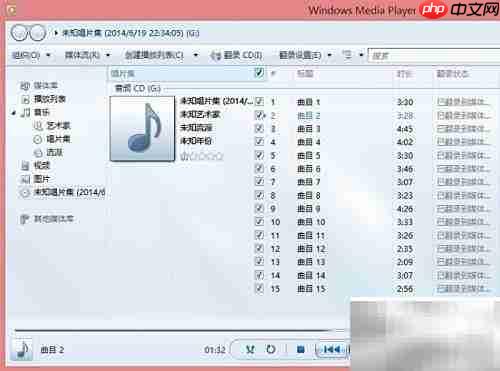
Task: Click the playback seek bar
Action: tap(182, 330)
